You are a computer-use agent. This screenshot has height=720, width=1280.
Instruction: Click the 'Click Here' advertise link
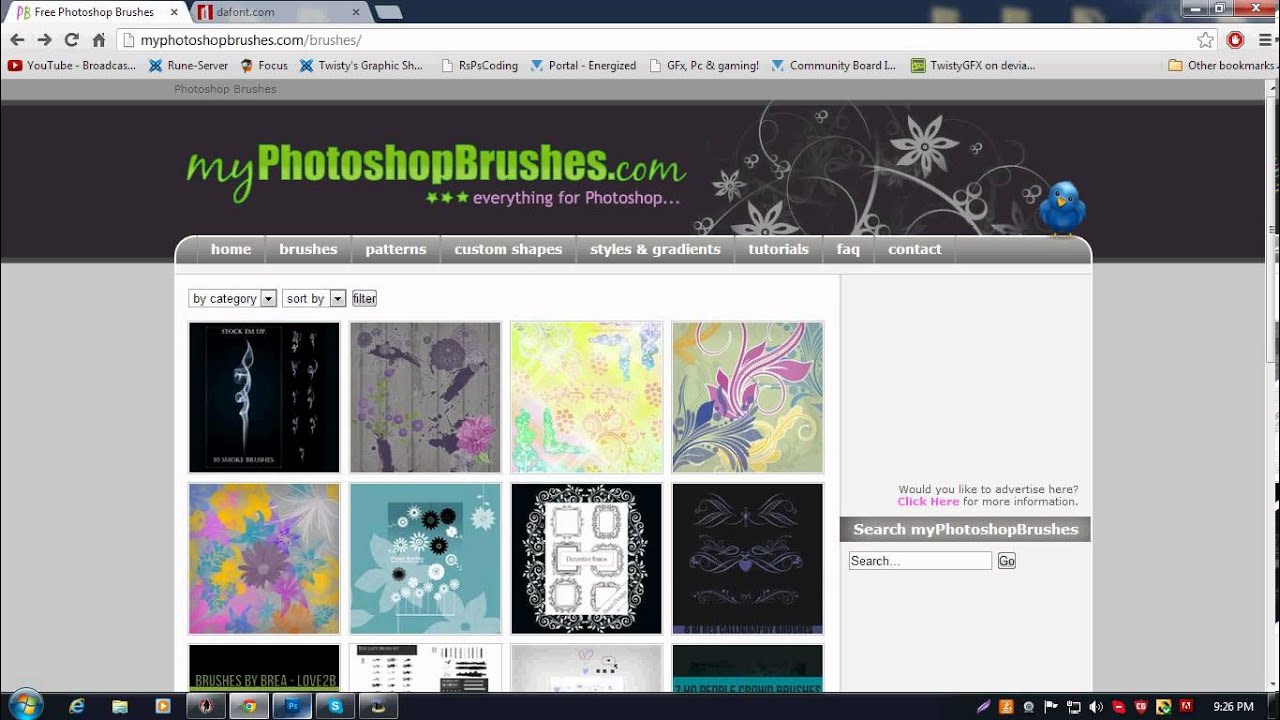928,502
